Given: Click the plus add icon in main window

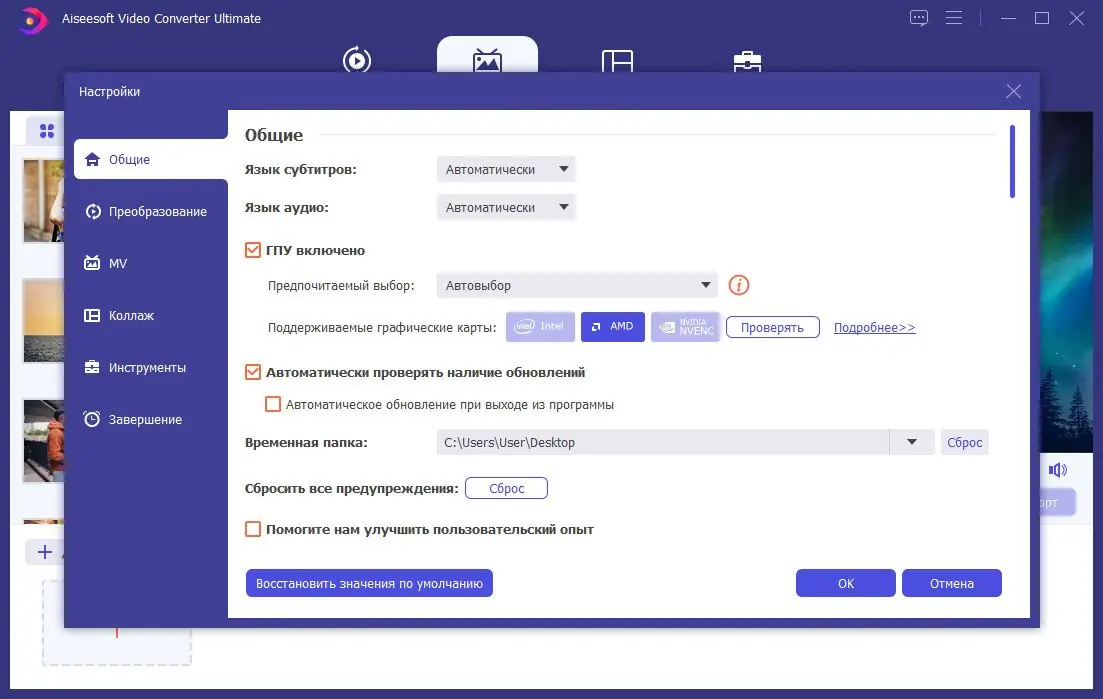Looking at the screenshot, I should click(x=44, y=552).
